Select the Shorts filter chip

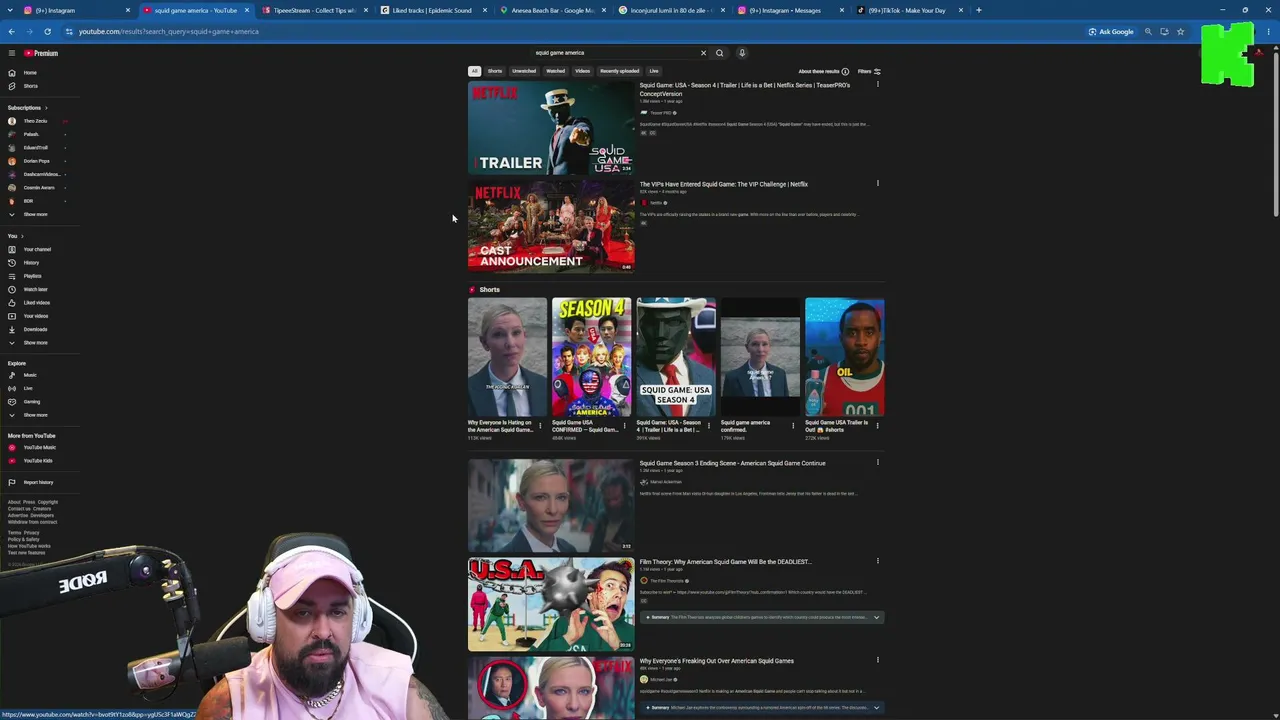pyautogui.click(x=495, y=71)
